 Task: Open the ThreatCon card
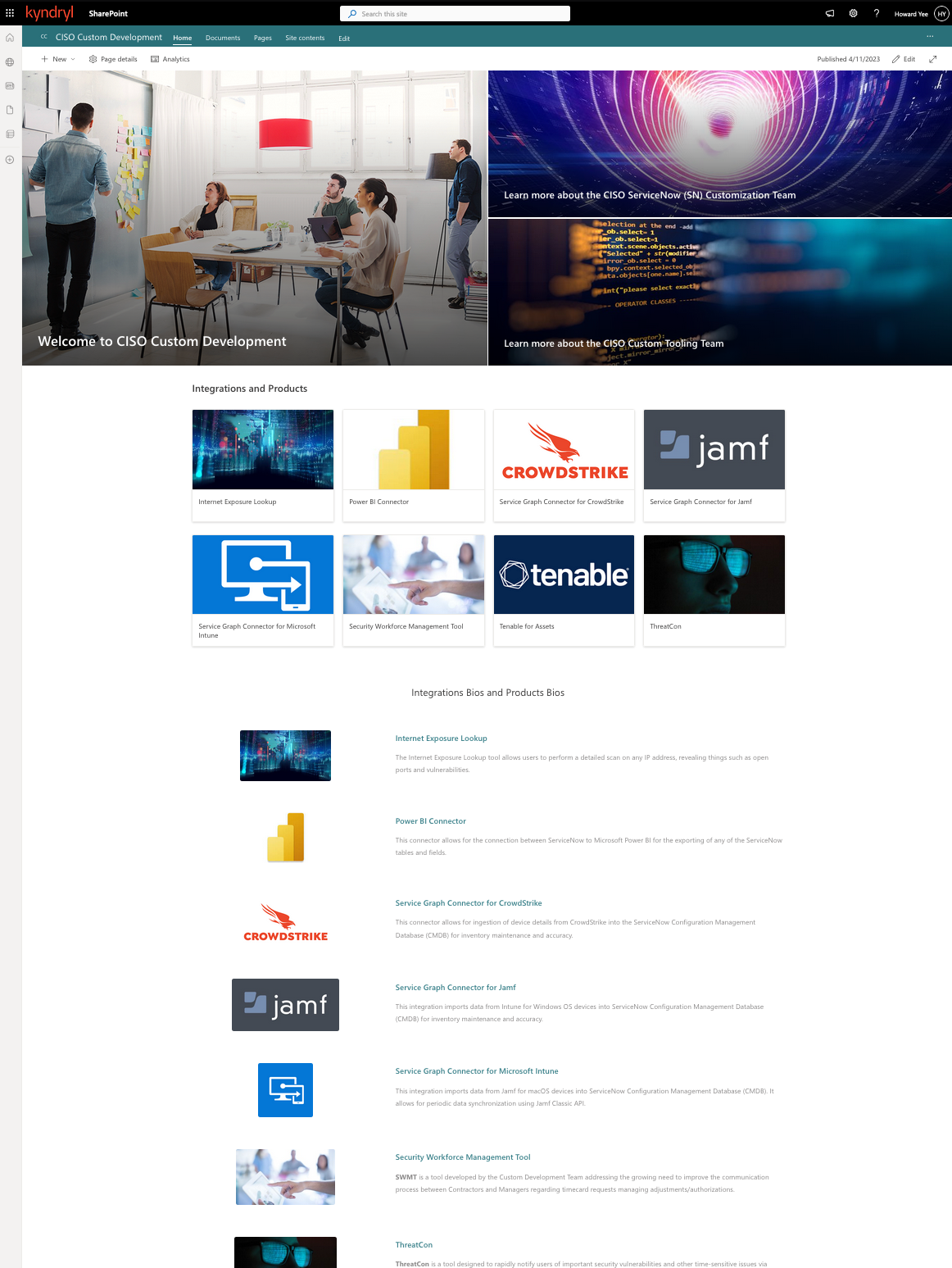714,590
